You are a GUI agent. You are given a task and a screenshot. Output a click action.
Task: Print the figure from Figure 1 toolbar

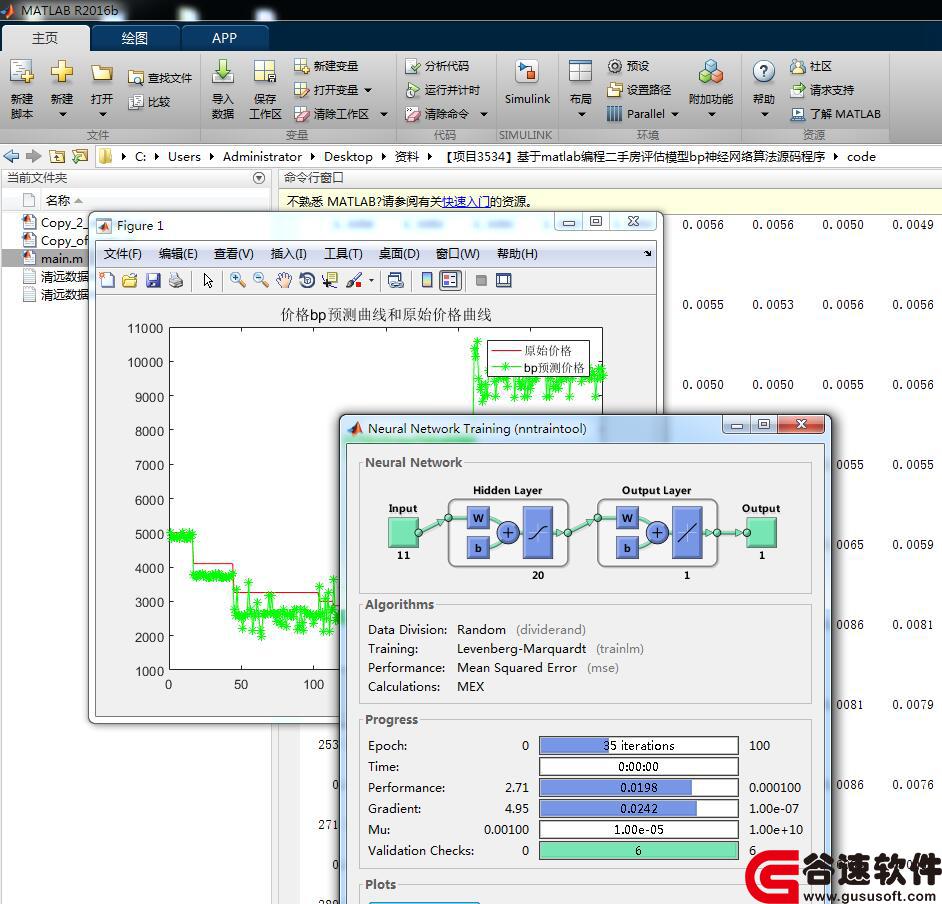176,281
